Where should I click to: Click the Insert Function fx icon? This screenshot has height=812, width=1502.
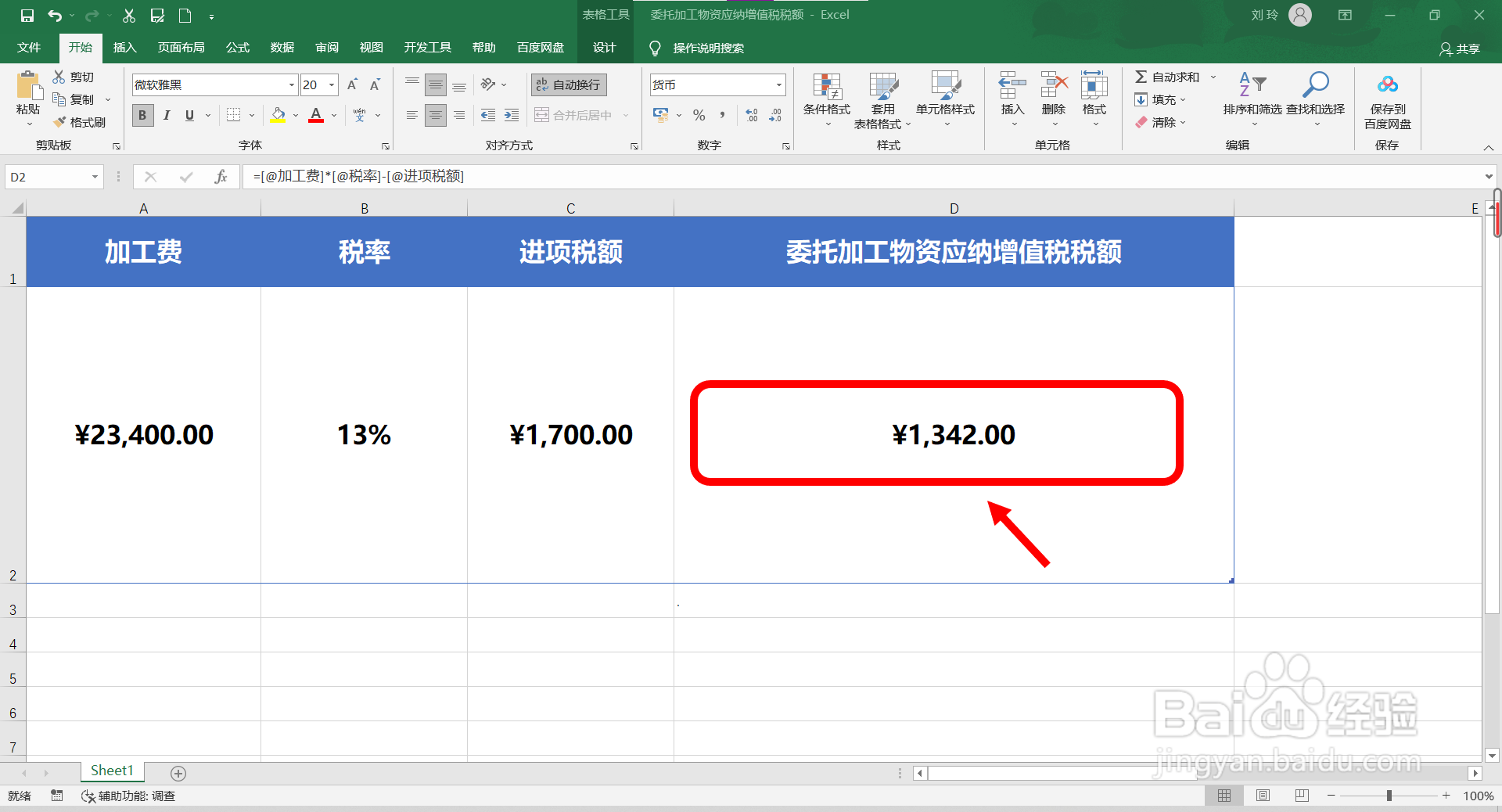pos(221,177)
